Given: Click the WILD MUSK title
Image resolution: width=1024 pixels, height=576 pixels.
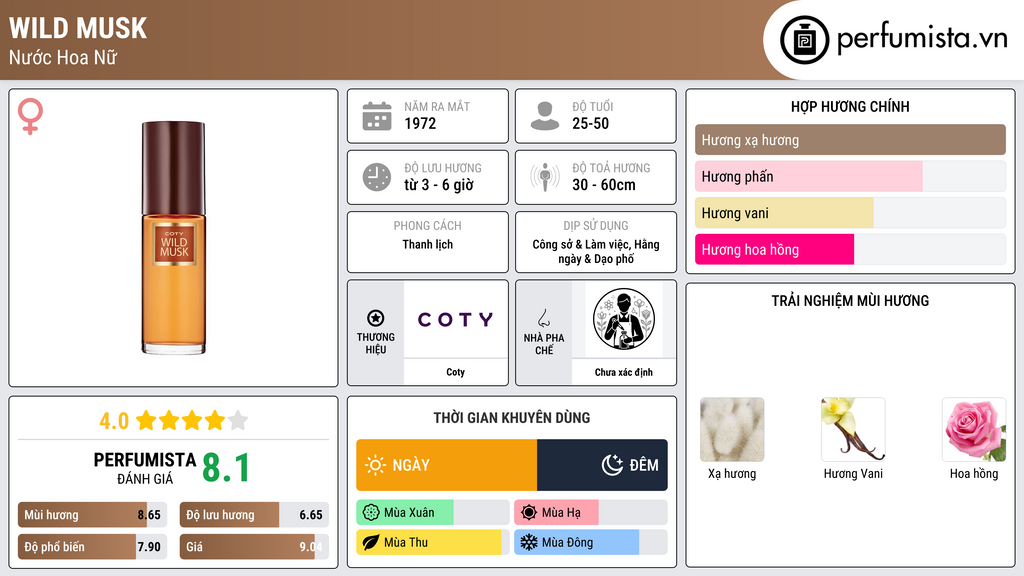Looking at the screenshot, I should click(78, 28).
